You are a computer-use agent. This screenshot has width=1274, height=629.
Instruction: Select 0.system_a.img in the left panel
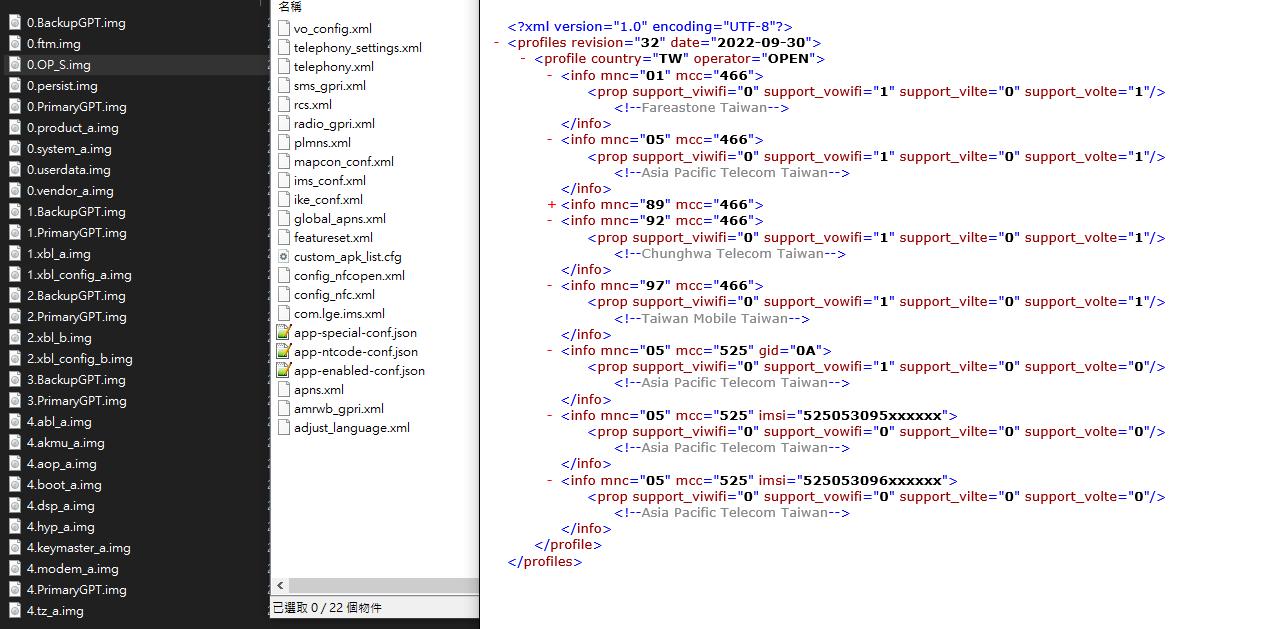point(69,149)
